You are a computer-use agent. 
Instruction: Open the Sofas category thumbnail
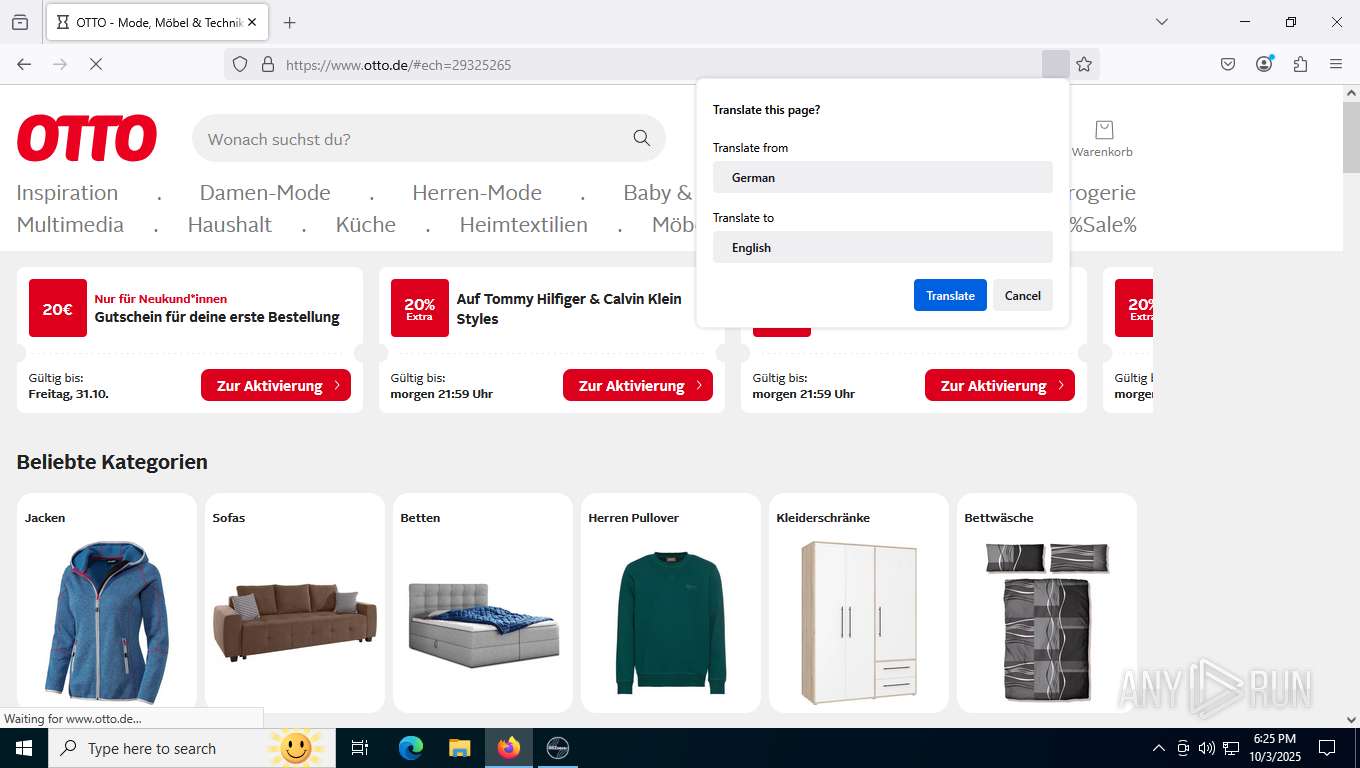click(x=295, y=603)
